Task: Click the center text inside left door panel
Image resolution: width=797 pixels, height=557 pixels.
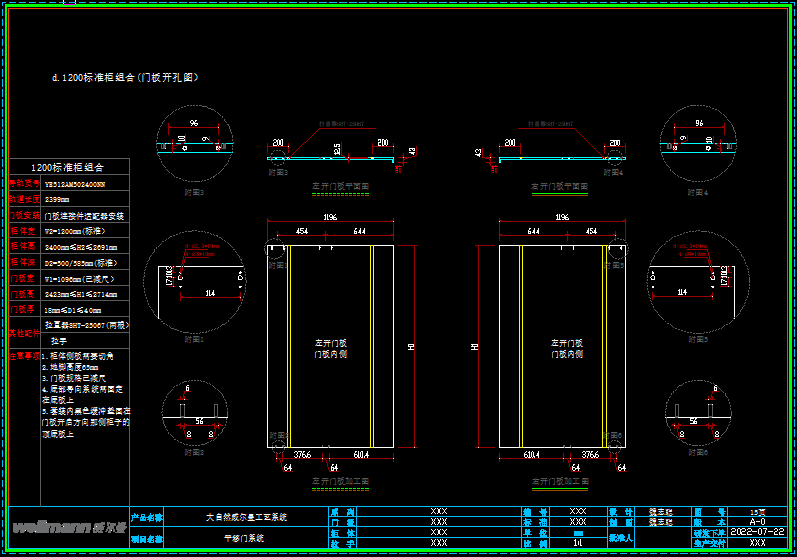Action: (330, 348)
